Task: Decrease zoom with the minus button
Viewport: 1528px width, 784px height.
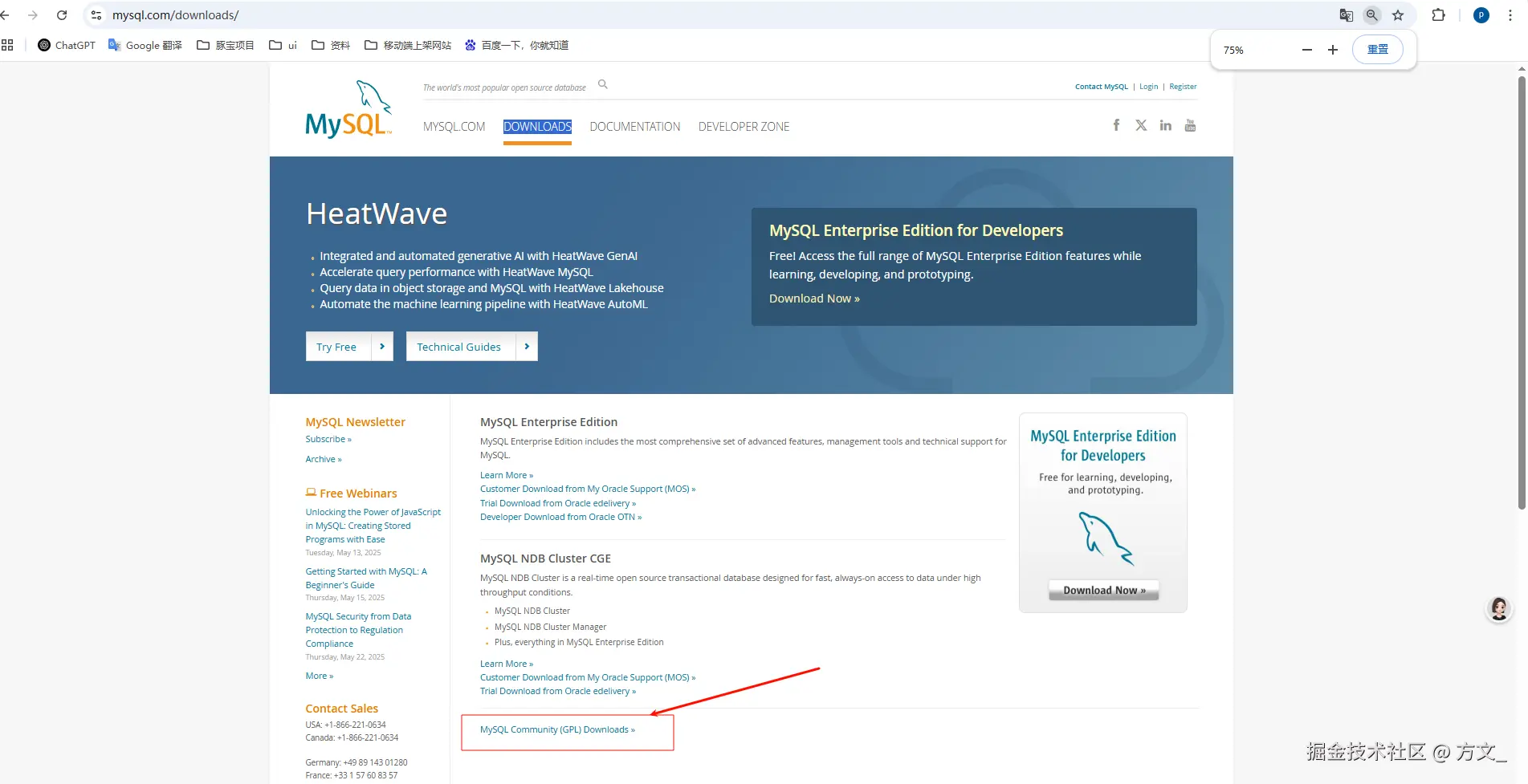Action: (x=1307, y=50)
